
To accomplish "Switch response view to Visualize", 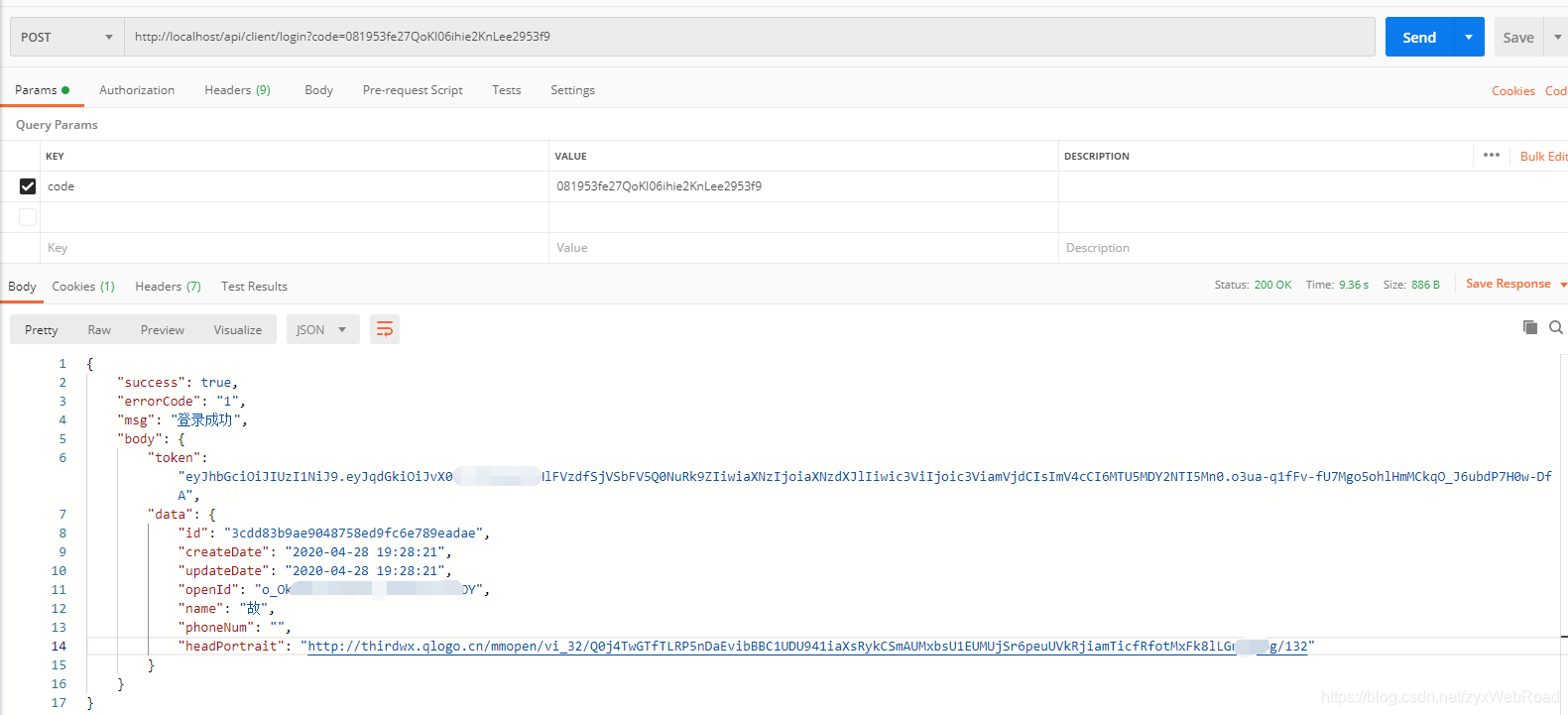I will (238, 329).
